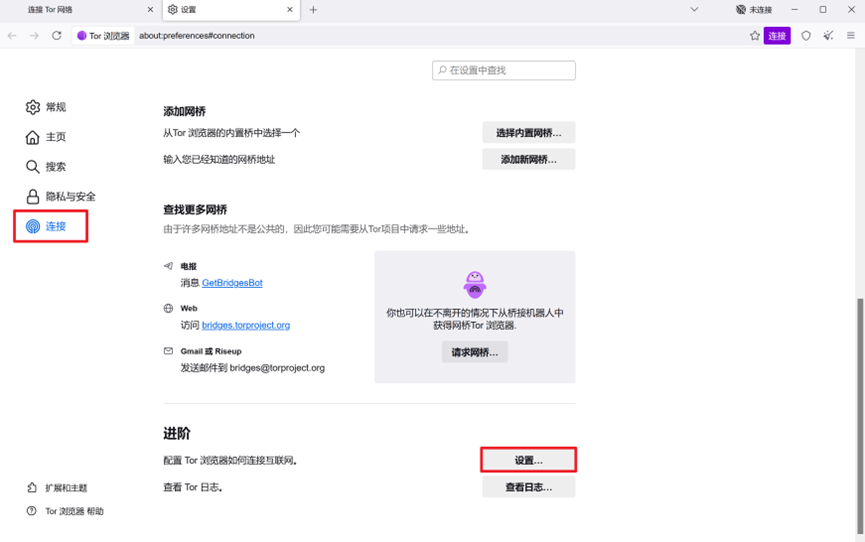Click the purple 连接 button in toolbar
The image size is (865, 542).
tap(777, 36)
